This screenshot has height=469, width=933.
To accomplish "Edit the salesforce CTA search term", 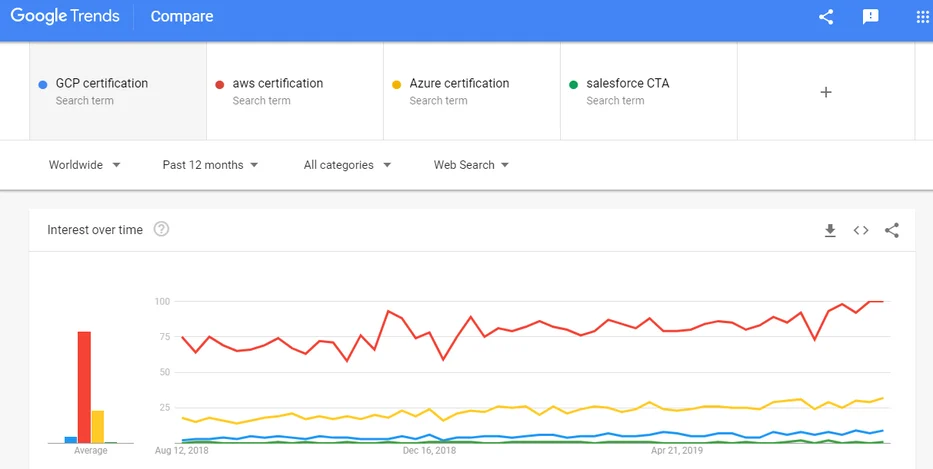I will point(649,91).
